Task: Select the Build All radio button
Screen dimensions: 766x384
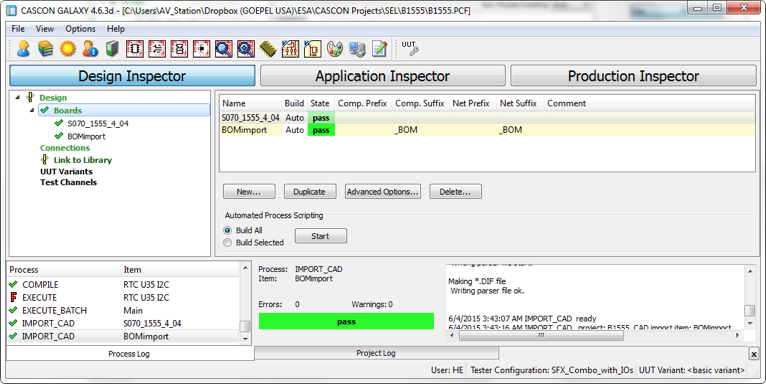Action: [227, 230]
